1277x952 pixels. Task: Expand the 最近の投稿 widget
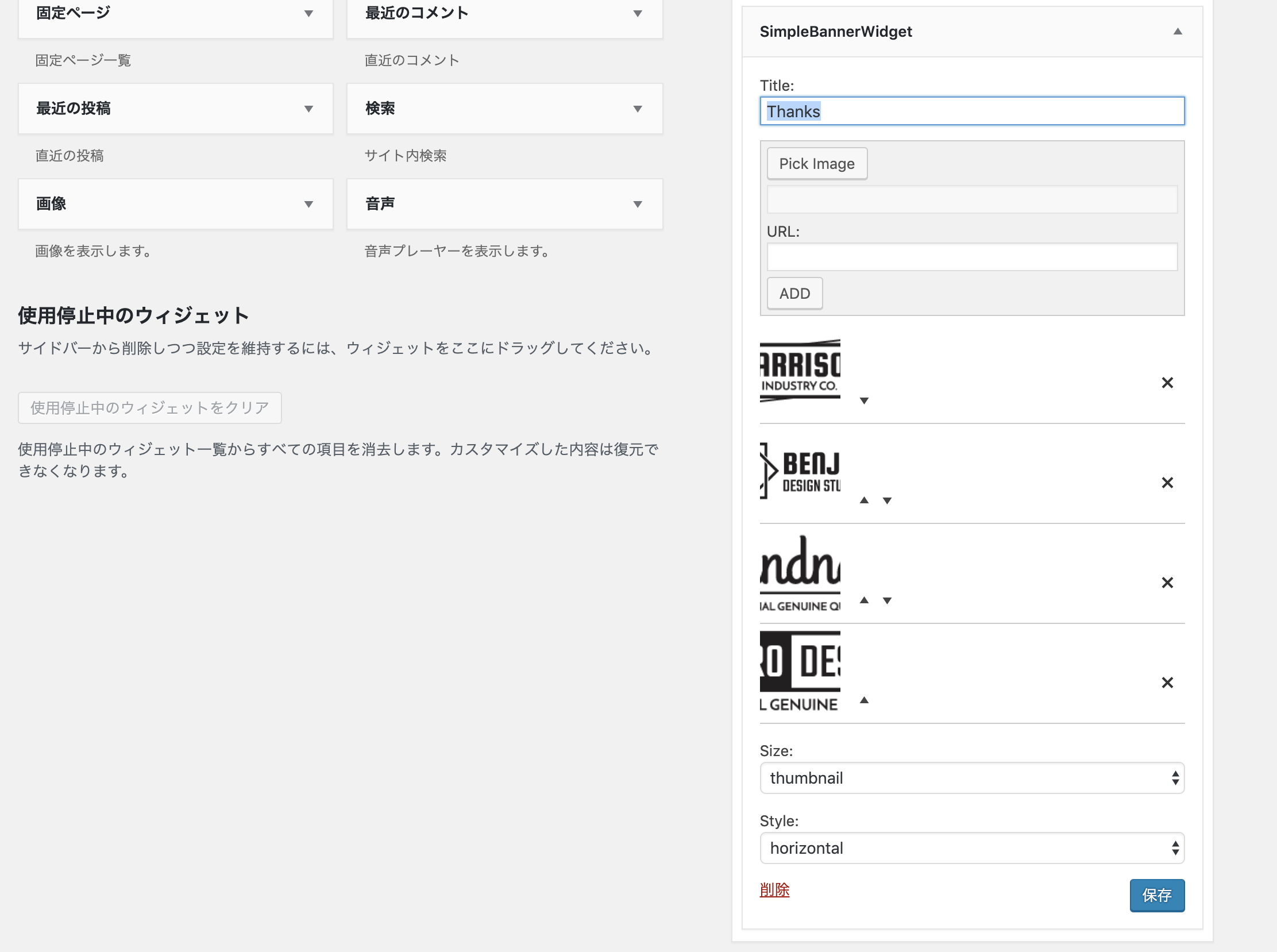[x=308, y=109]
